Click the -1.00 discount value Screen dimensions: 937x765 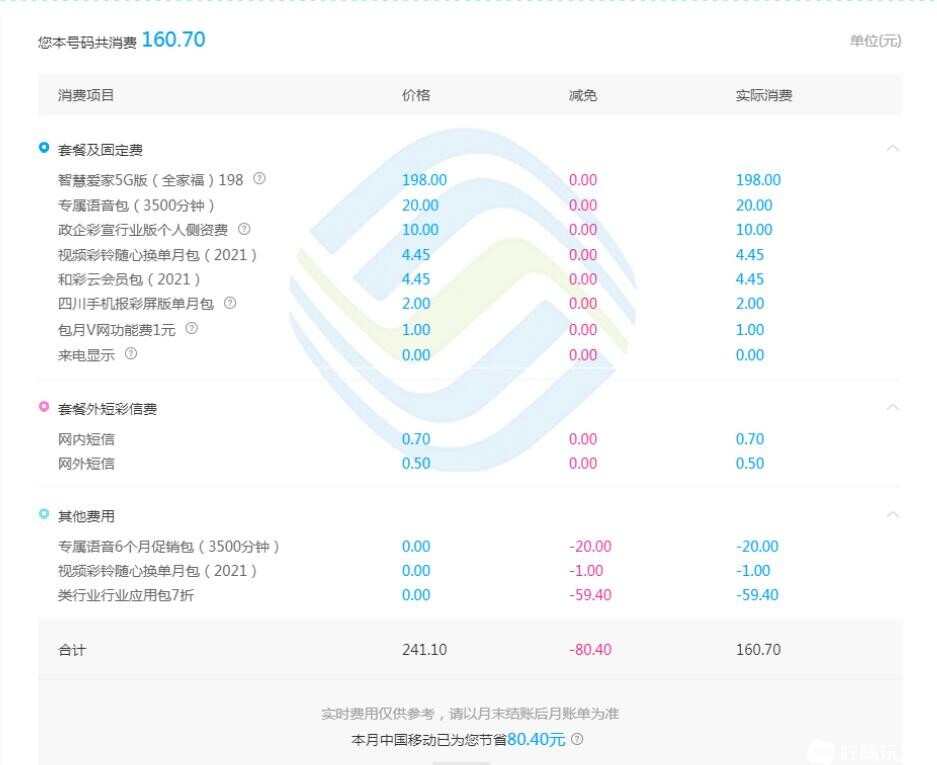[x=586, y=571]
